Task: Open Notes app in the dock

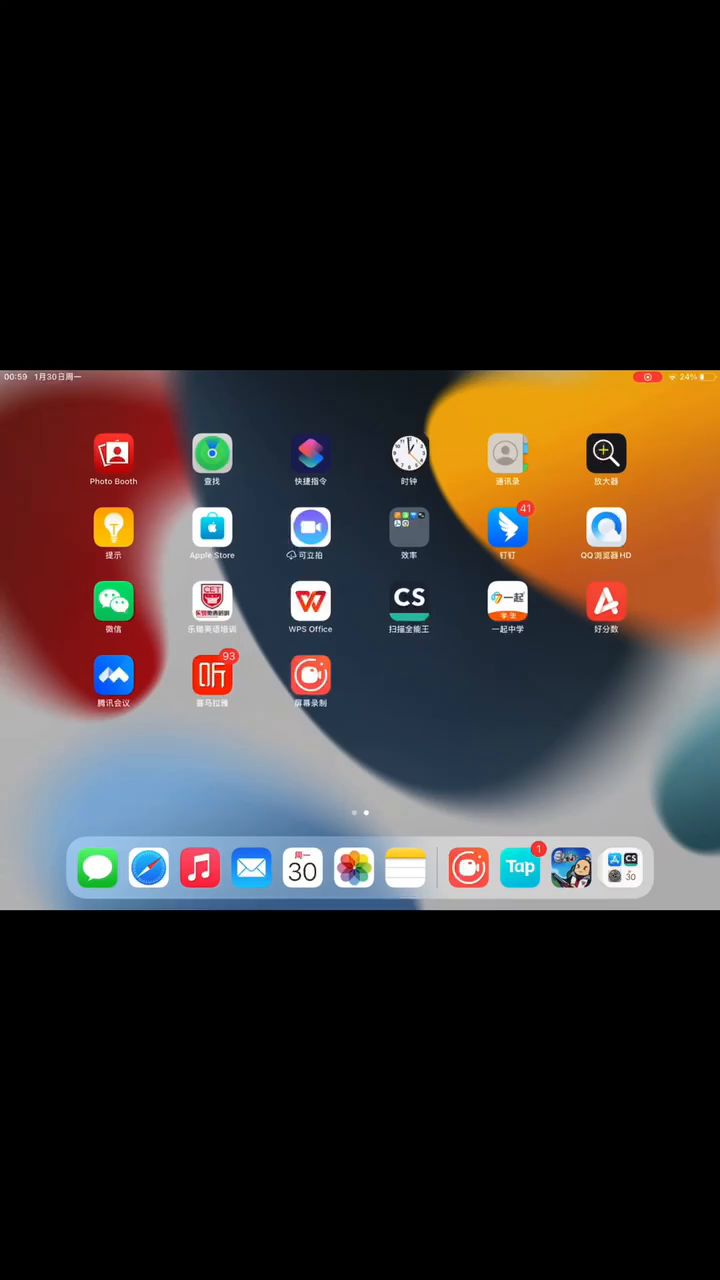Action: (405, 868)
